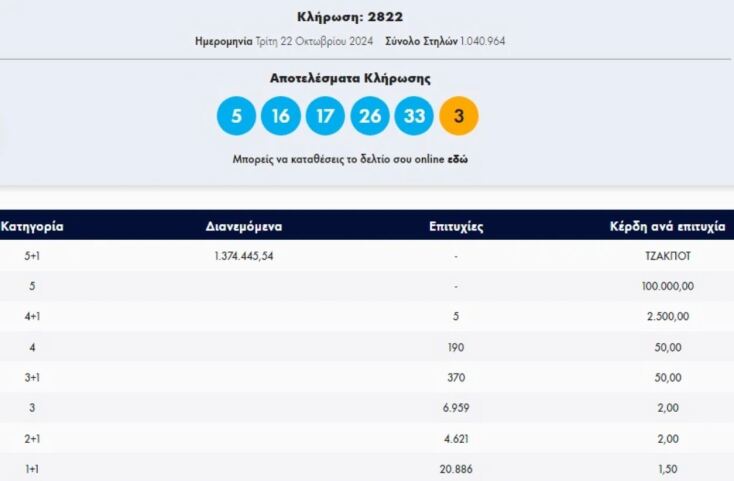This screenshot has width=734, height=481.
Task: Select the blue ball number 16
Action: click(281, 116)
